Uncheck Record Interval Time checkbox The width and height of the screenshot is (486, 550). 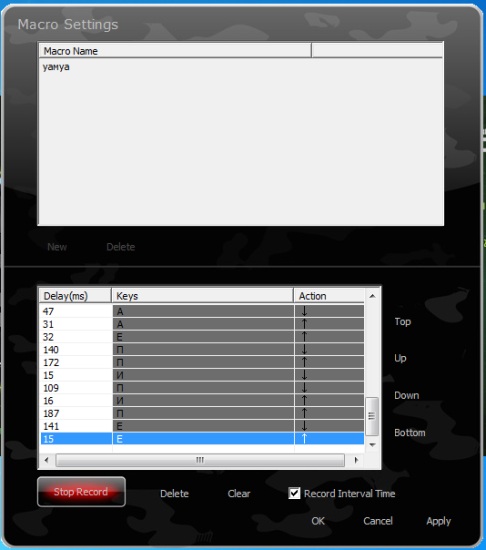[x=294, y=493]
